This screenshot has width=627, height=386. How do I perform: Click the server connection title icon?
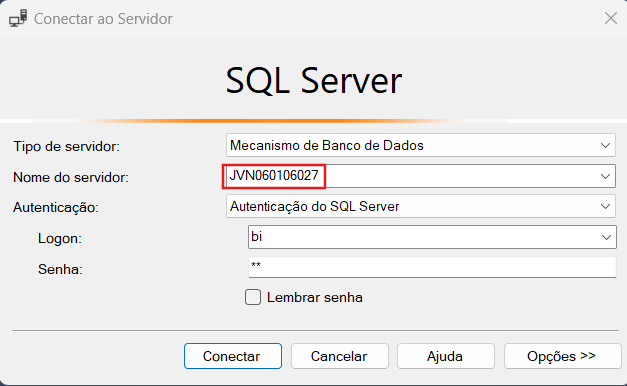pos(18,18)
